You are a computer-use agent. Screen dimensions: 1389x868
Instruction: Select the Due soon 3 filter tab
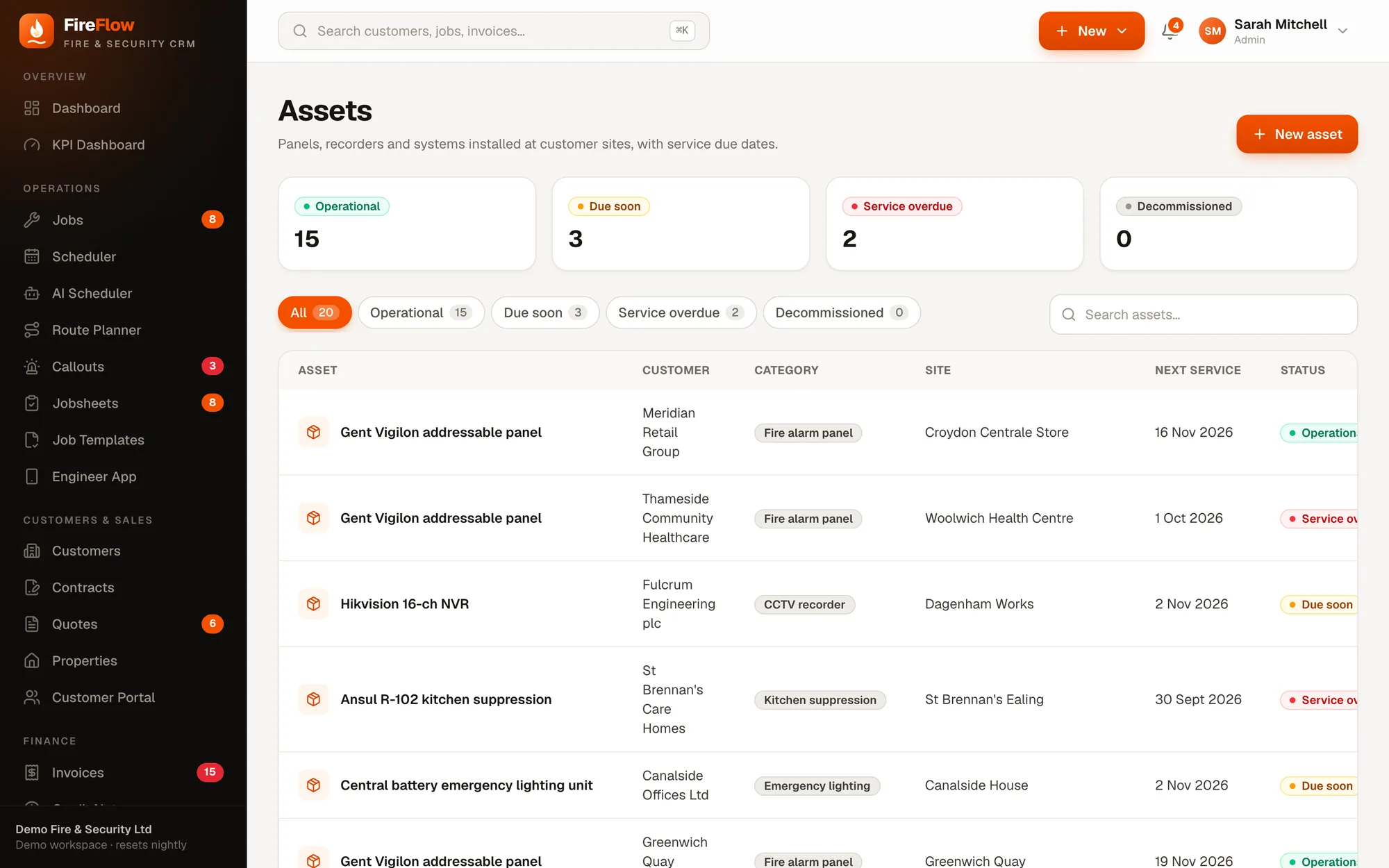pyautogui.click(x=545, y=312)
